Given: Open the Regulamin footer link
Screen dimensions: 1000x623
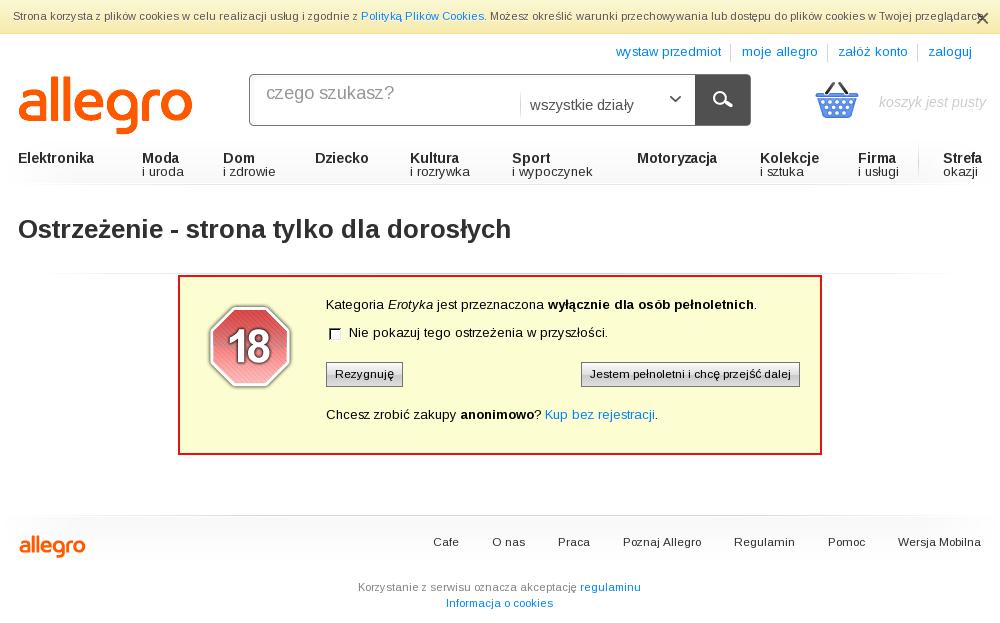Looking at the screenshot, I should pyautogui.click(x=764, y=542).
